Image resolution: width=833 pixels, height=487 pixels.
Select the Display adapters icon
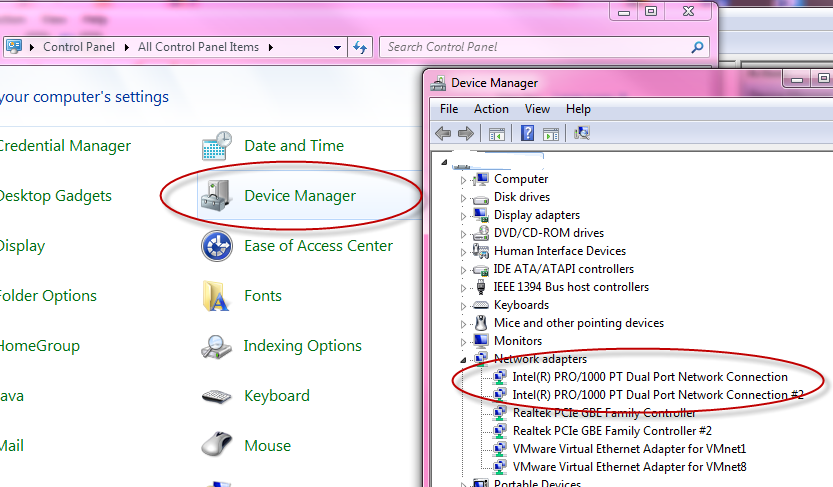tap(481, 215)
